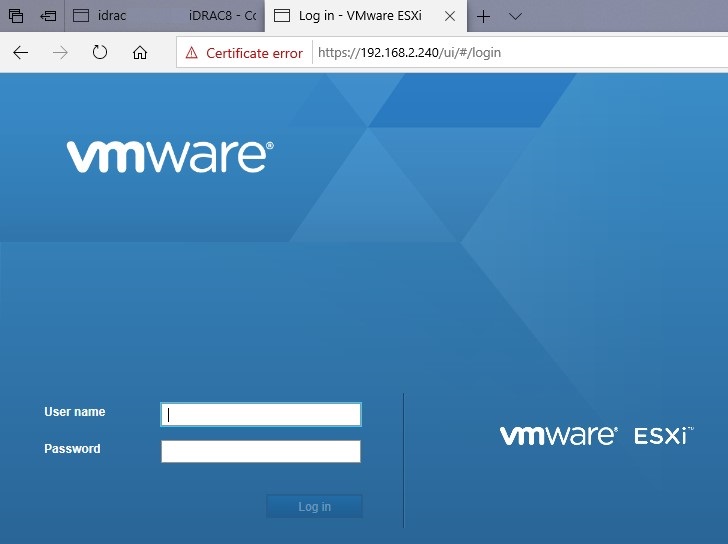Open the Certificate error details
The width and height of the screenshot is (728, 544).
click(x=254, y=53)
